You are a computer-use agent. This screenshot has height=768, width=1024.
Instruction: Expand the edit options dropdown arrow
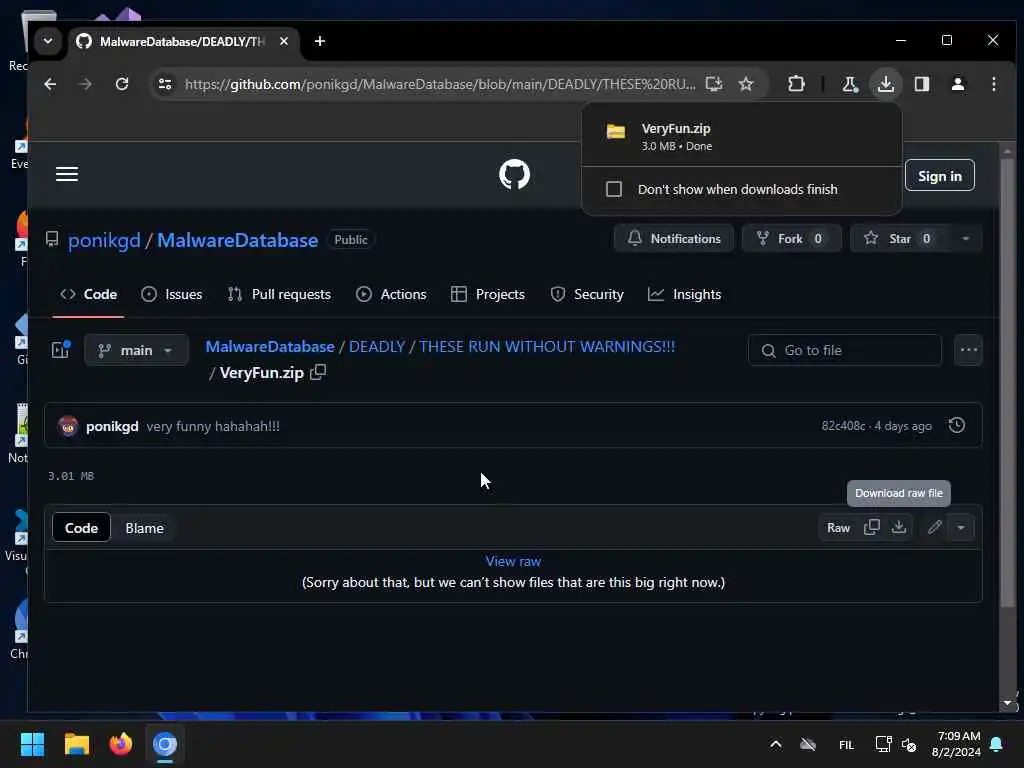pos(961,528)
